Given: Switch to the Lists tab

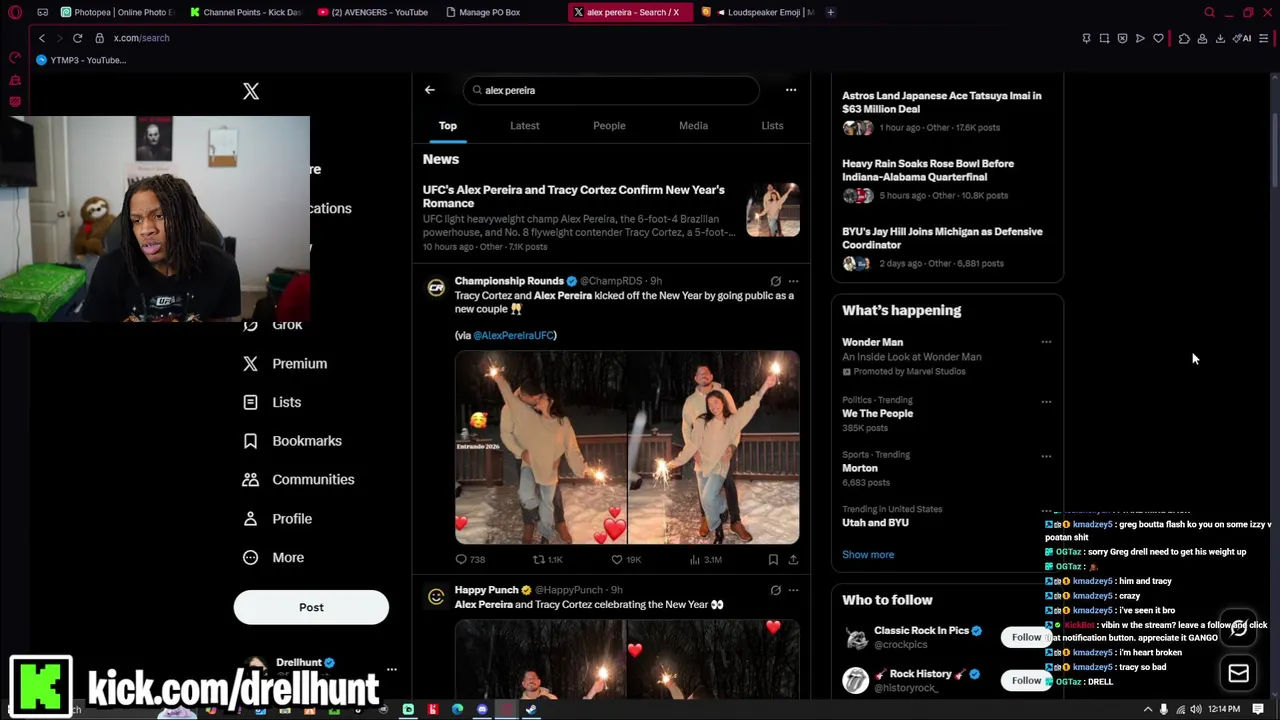Looking at the screenshot, I should [x=772, y=126].
